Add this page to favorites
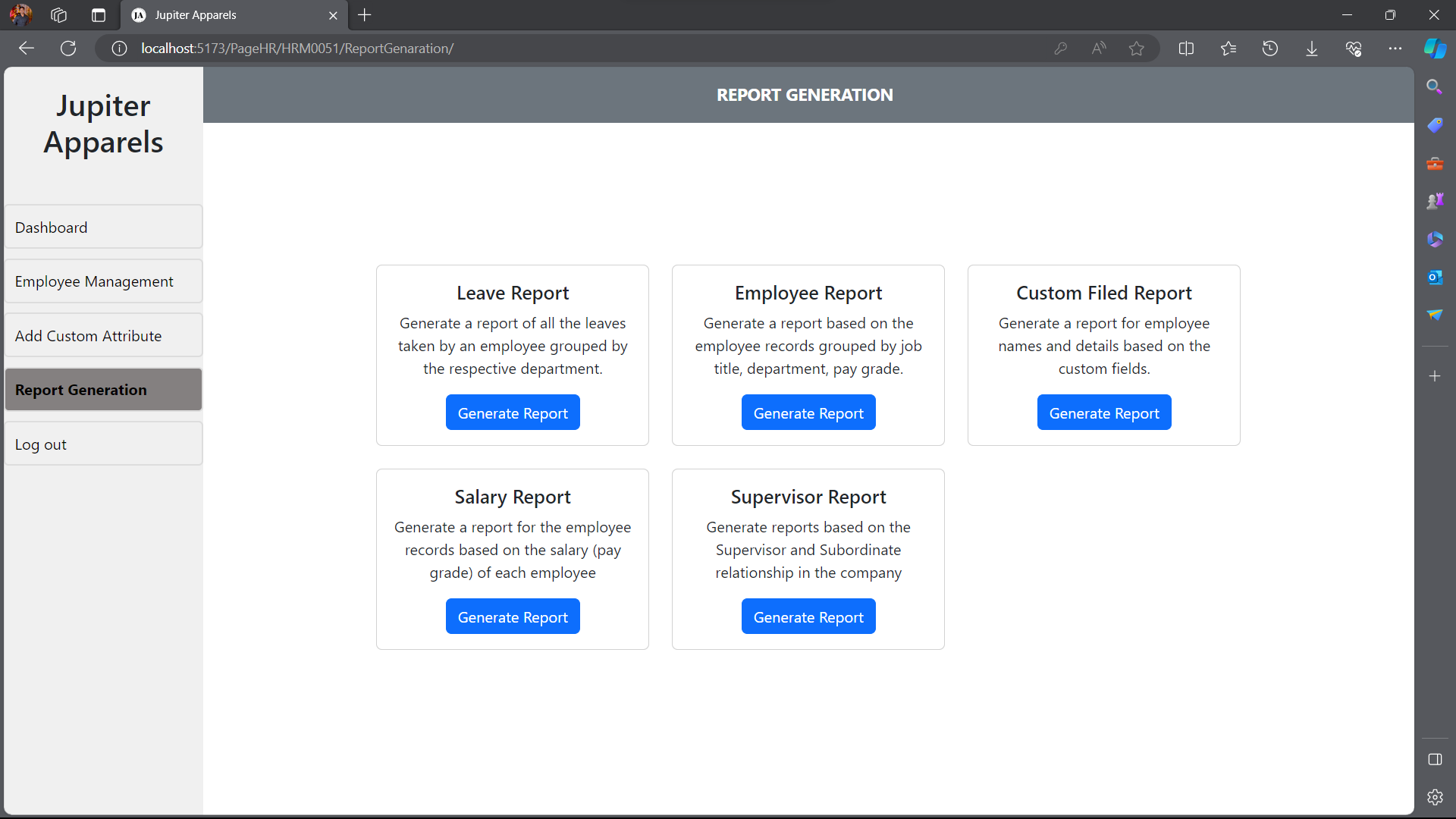Image resolution: width=1456 pixels, height=819 pixels. coord(1137,48)
